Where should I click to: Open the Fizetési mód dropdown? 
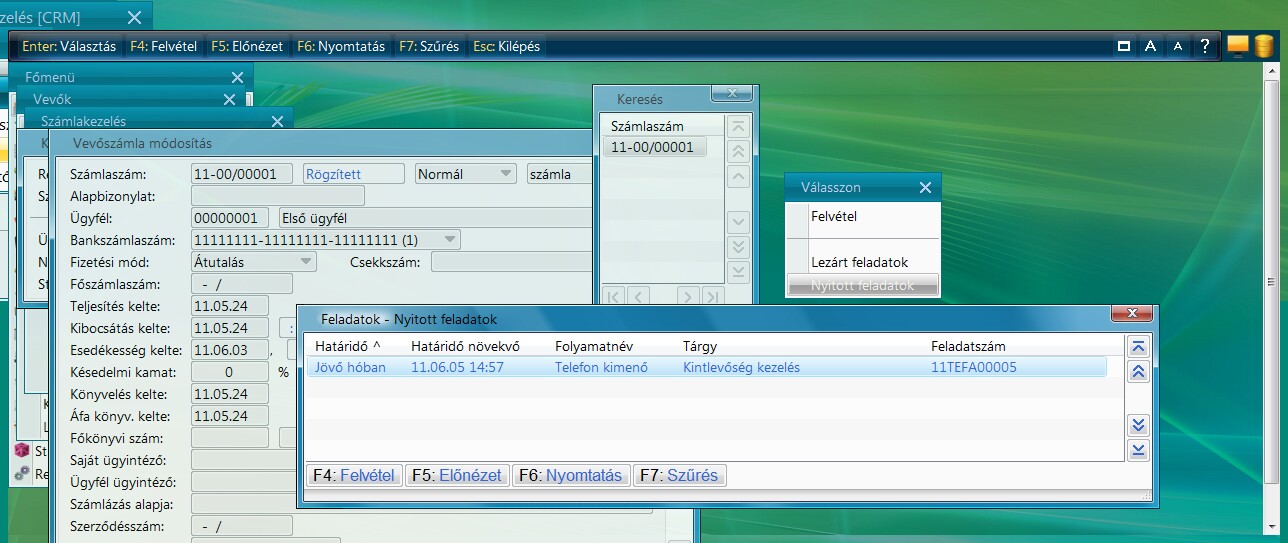coord(305,262)
